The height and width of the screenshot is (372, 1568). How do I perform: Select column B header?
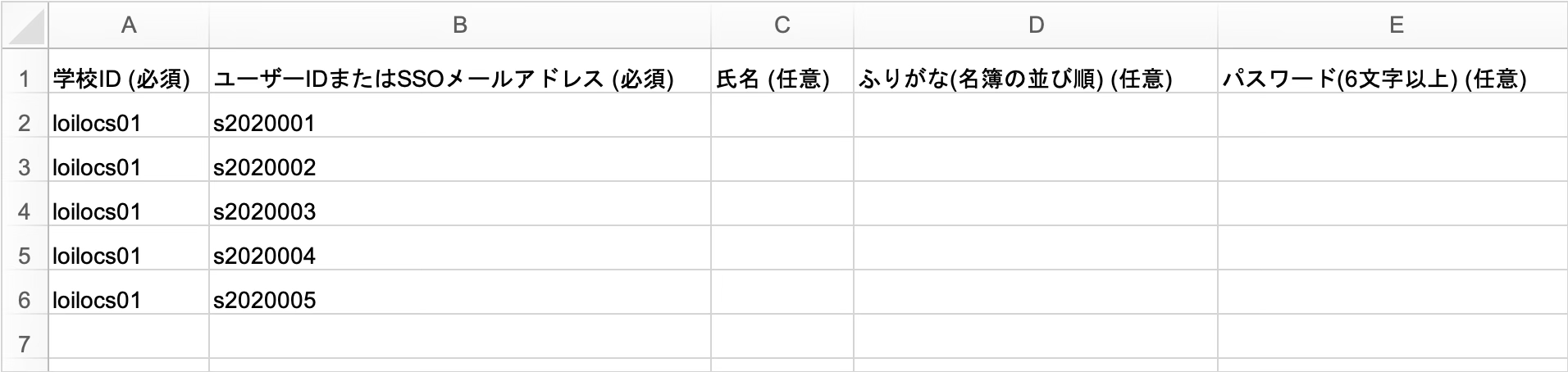point(460,26)
